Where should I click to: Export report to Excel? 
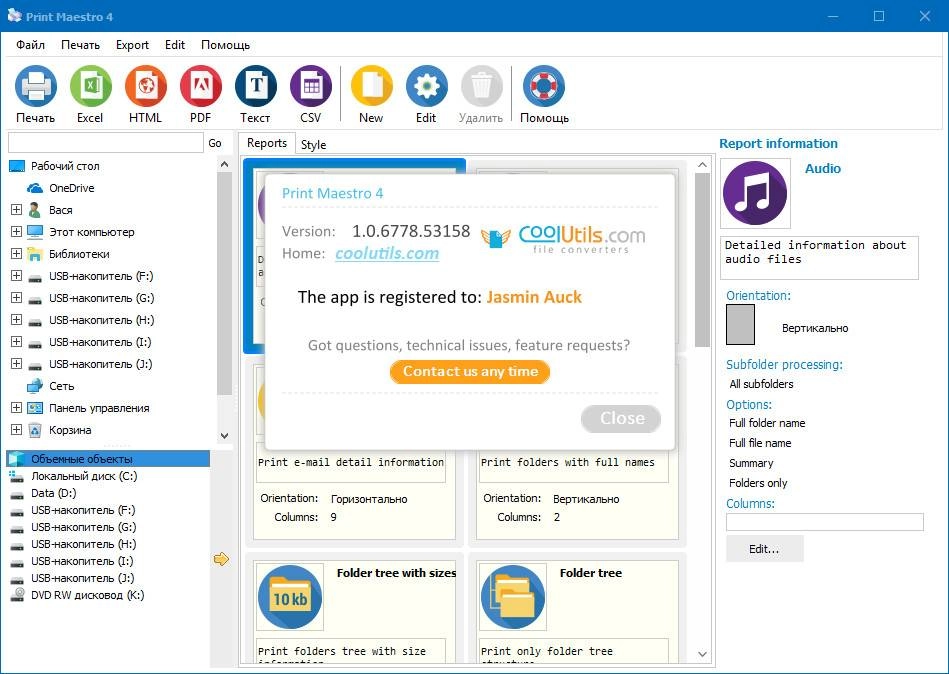click(91, 86)
